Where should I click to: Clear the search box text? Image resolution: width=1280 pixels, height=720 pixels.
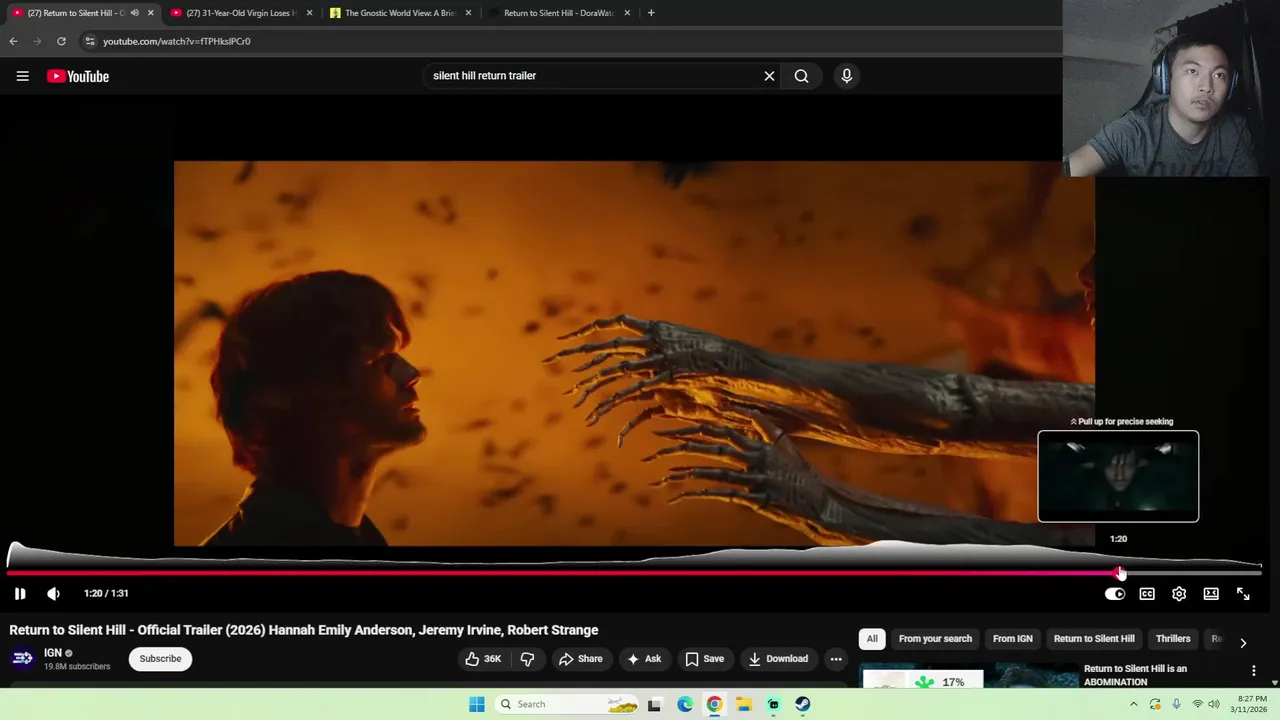(x=769, y=76)
